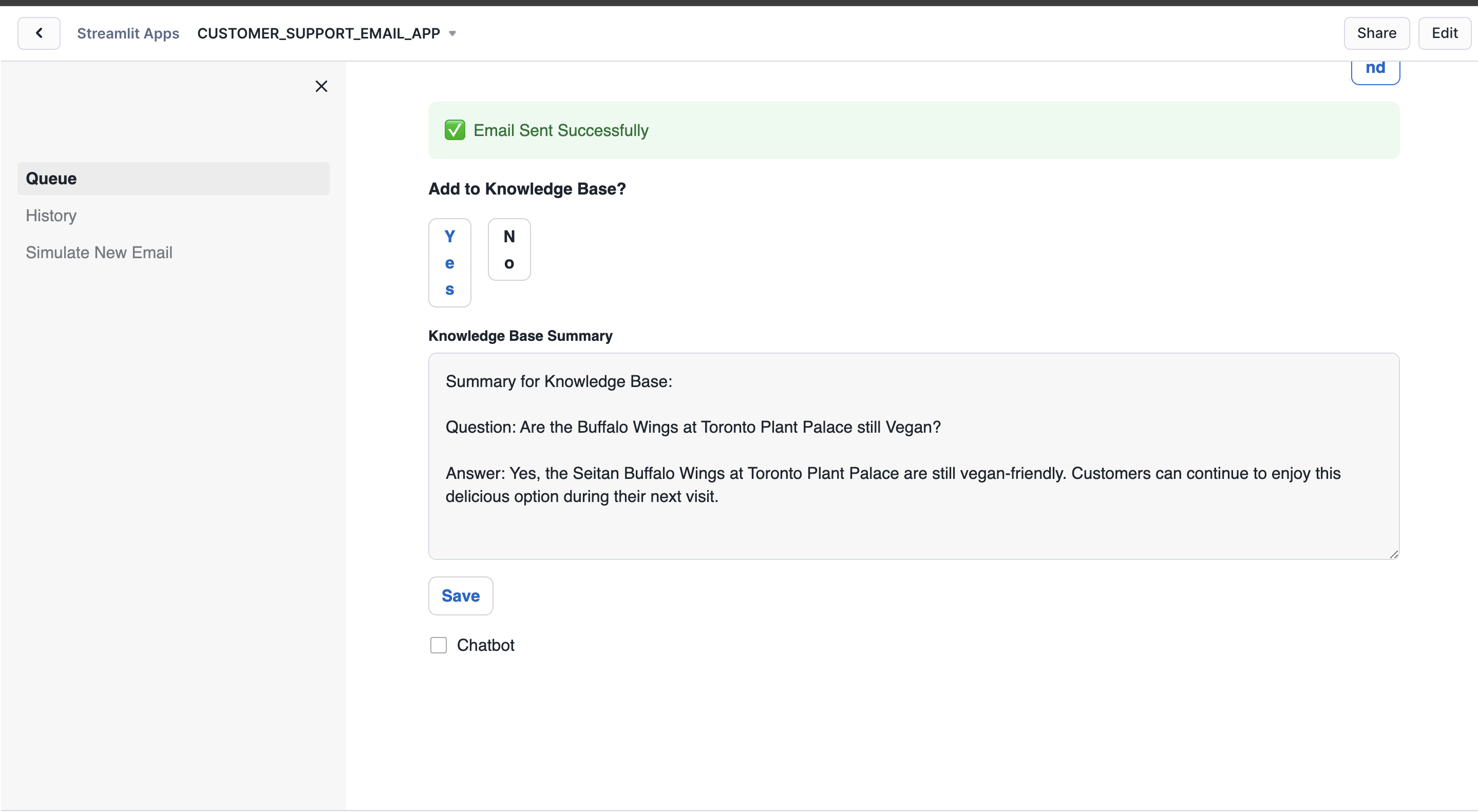1478x812 pixels.
Task: Save the knowledge base summary
Action: click(x=460, y=596)
